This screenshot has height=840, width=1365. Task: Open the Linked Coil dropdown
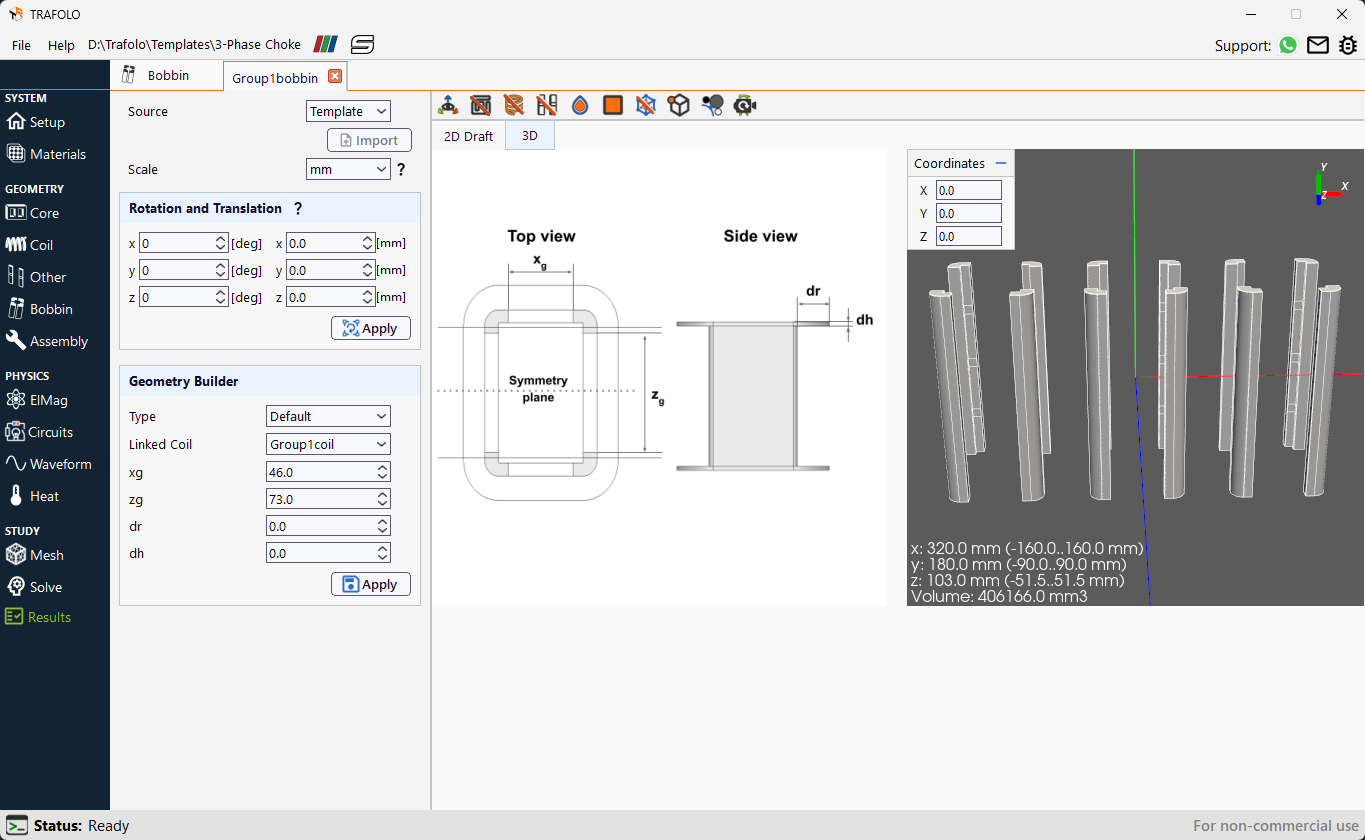click(328, 444)
